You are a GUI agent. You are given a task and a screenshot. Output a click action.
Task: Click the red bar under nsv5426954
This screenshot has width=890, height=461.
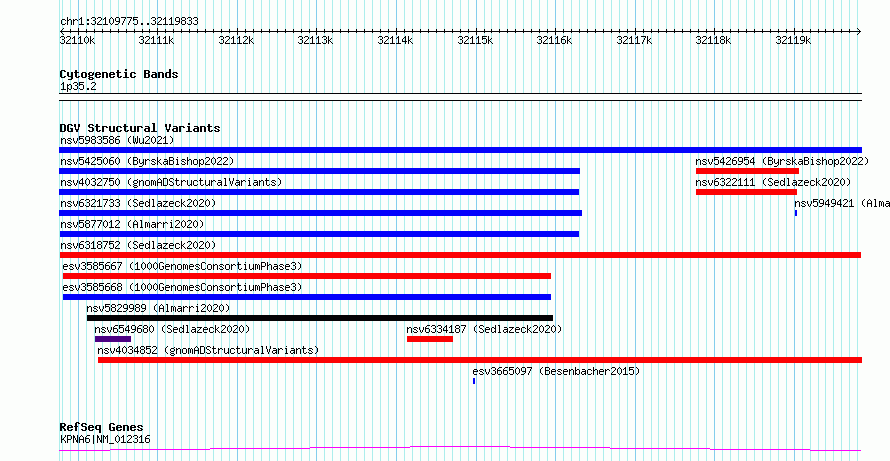(x=747, y=171)
